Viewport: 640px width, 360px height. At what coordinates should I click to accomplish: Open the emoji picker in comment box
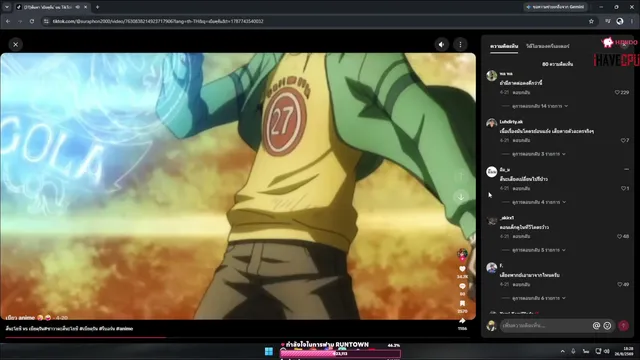607,326
